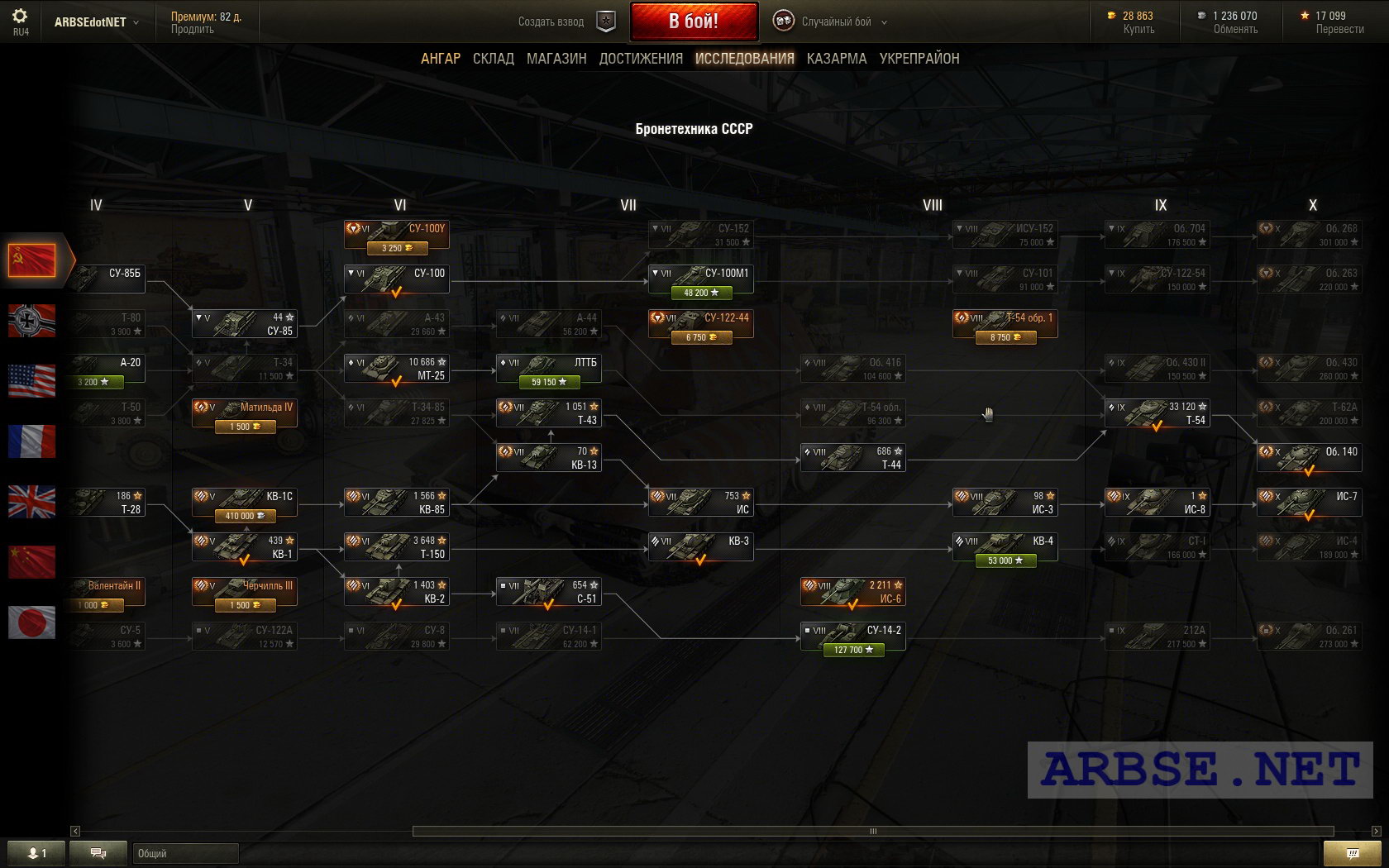Select the UK nation flag

(x=32, y=502)
